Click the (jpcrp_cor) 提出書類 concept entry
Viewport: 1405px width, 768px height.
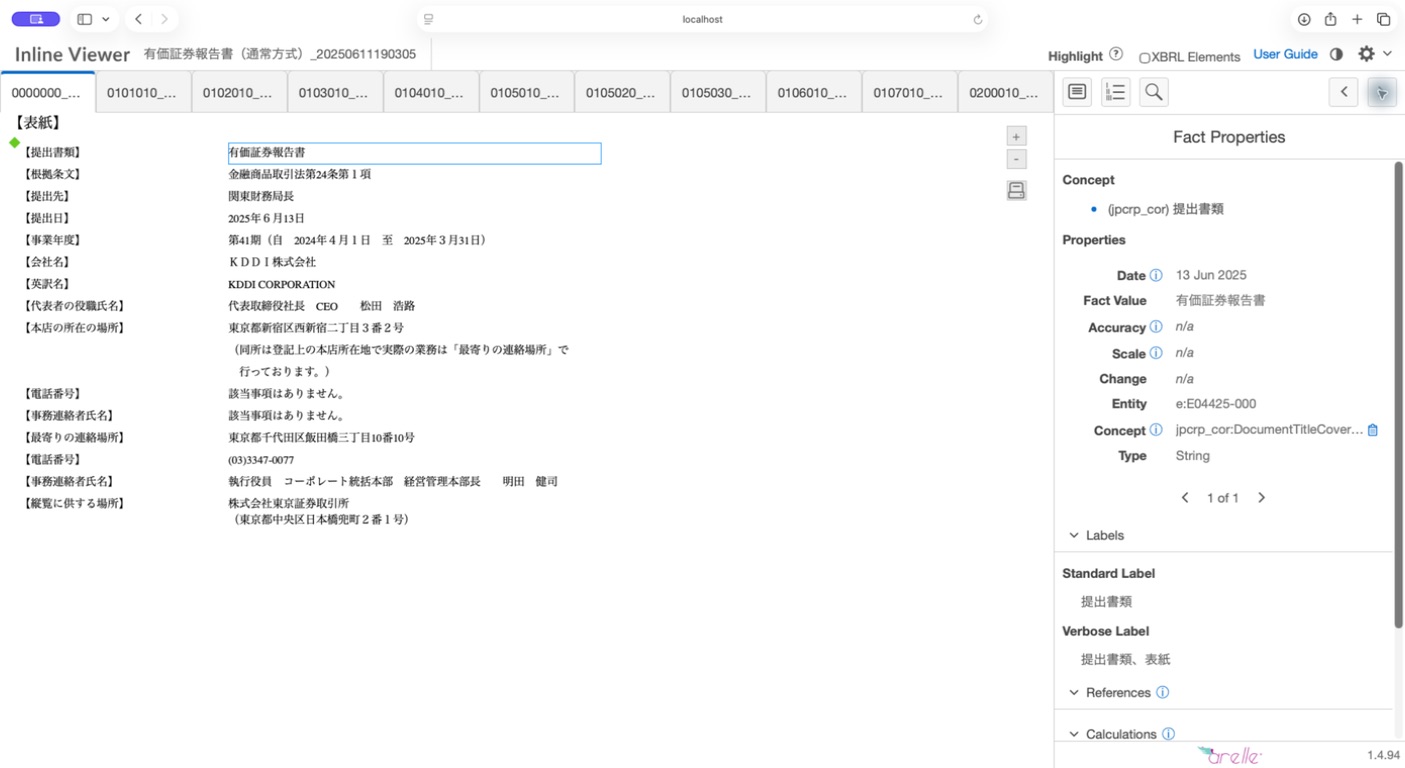pos(1165,209)
